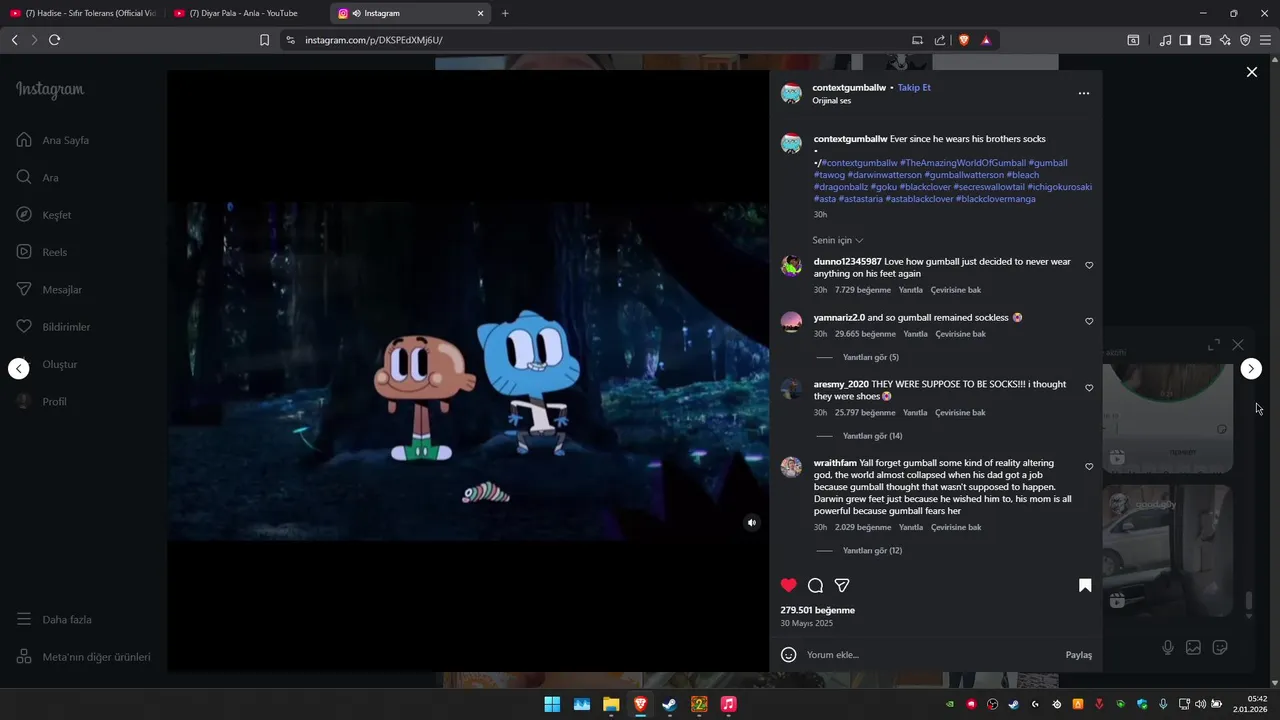This screenshot has width=1280, height=720.
Task: Click Çevirisine bak under wraithfam's comment
Action: coord(956,527)
